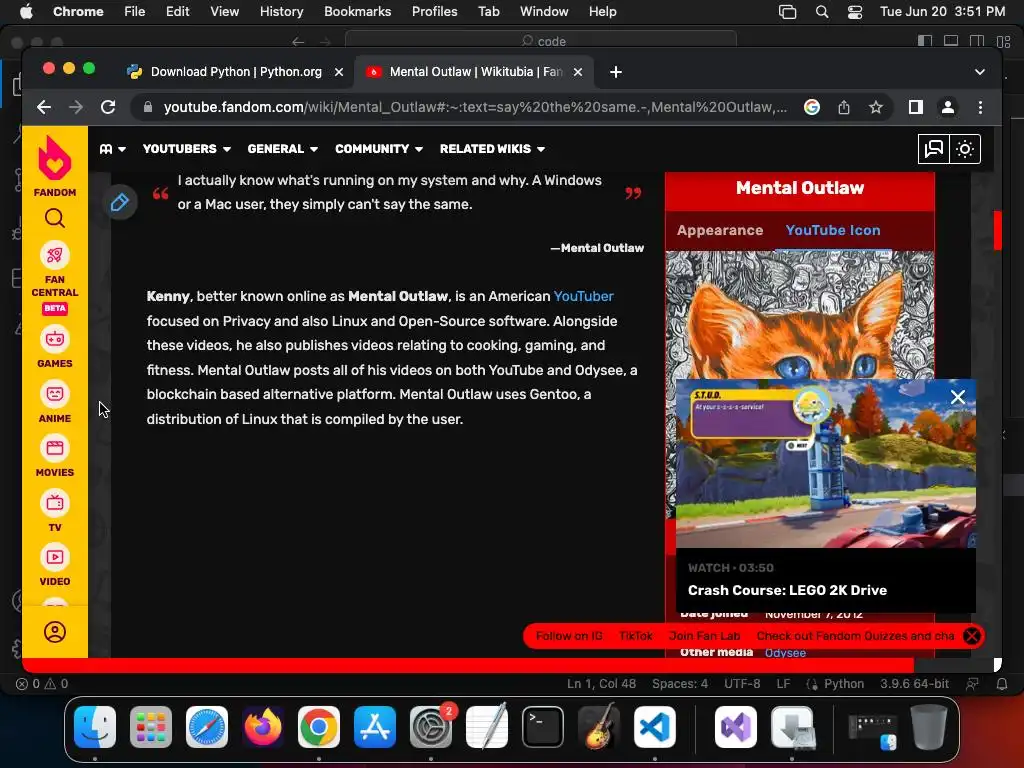Open the History menu in menu bar
Screen dimensions: 1024x768
(x=281, y=12)
